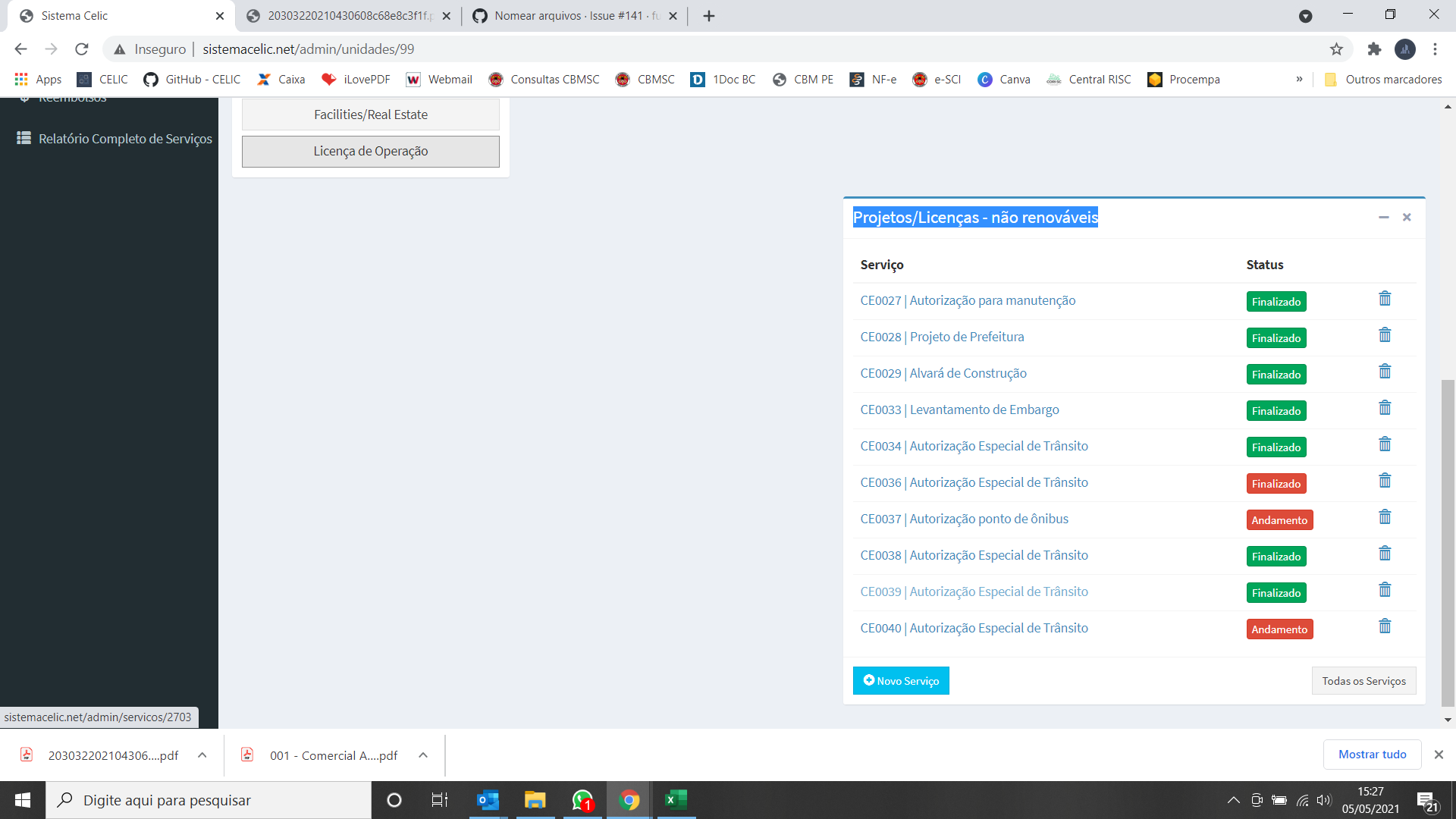This screenshot has width=1456, height=819.
Task: Open the Chrome extensions puzzle icon
Action: 1374,49
